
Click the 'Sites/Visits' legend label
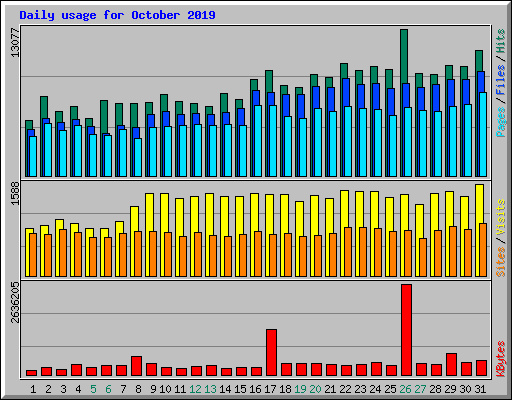tap(501, 238)
